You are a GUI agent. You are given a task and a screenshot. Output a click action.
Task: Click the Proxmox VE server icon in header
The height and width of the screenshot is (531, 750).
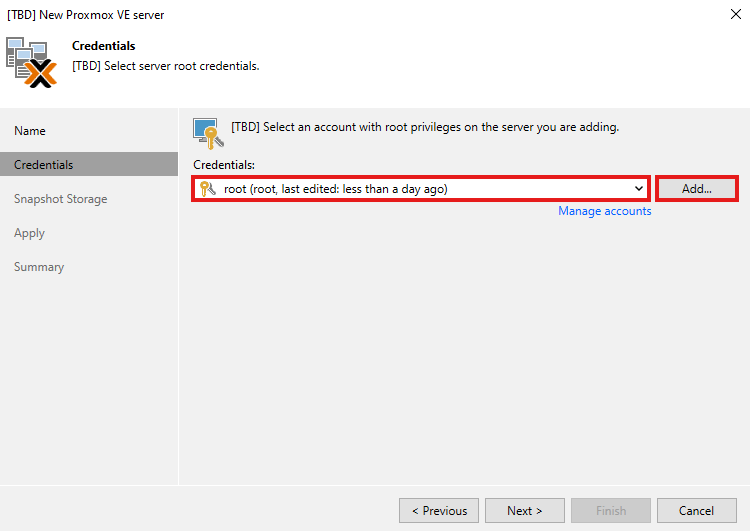[x=31, y=63]
